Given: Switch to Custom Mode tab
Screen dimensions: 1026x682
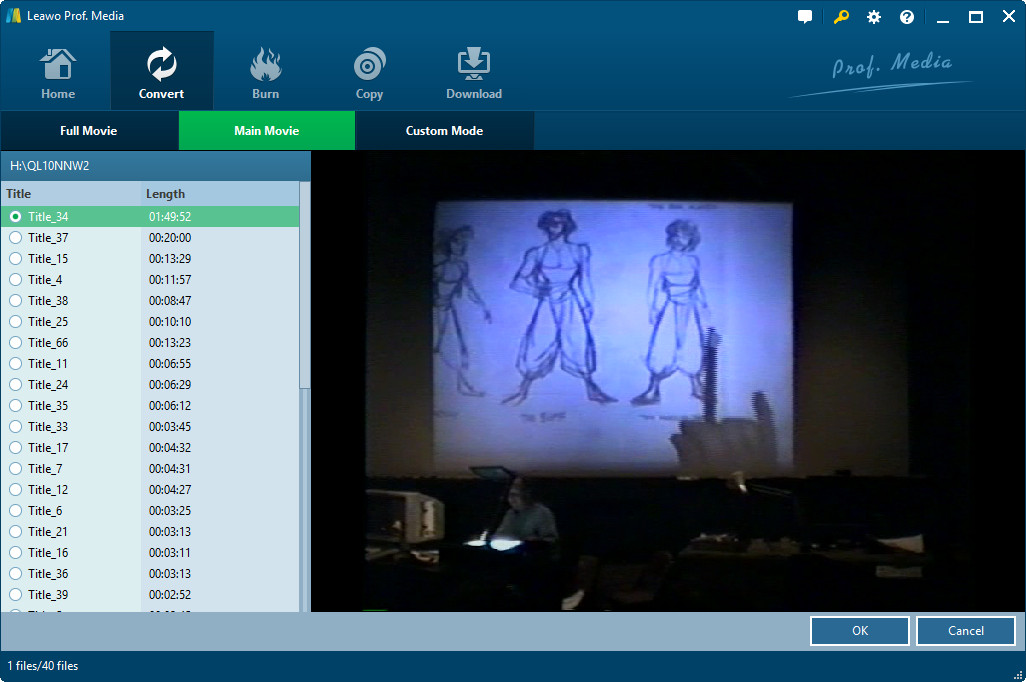Looking at the screenshot, I should coord(444,131).
